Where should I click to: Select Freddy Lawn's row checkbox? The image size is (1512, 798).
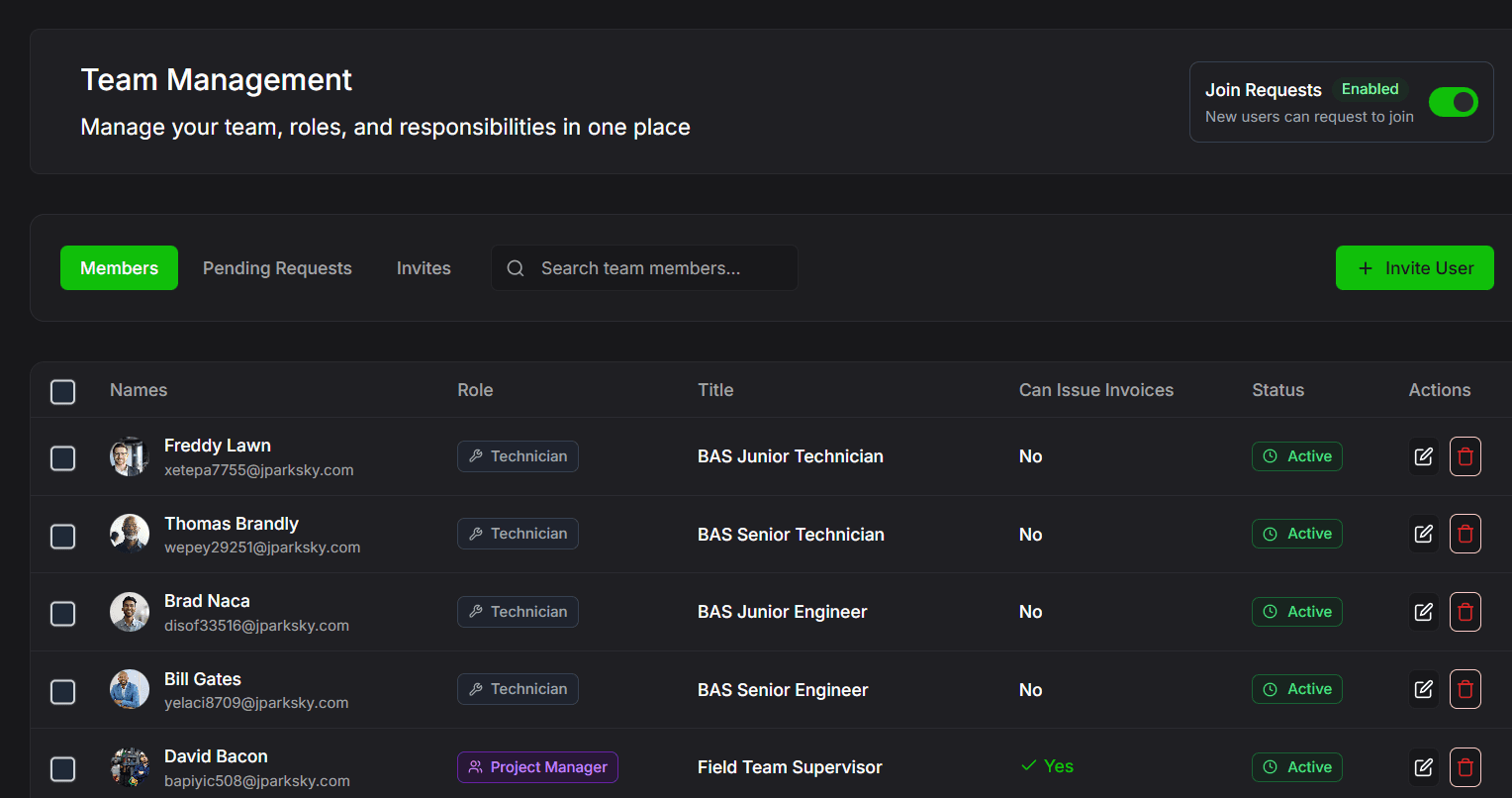[62, 458]
